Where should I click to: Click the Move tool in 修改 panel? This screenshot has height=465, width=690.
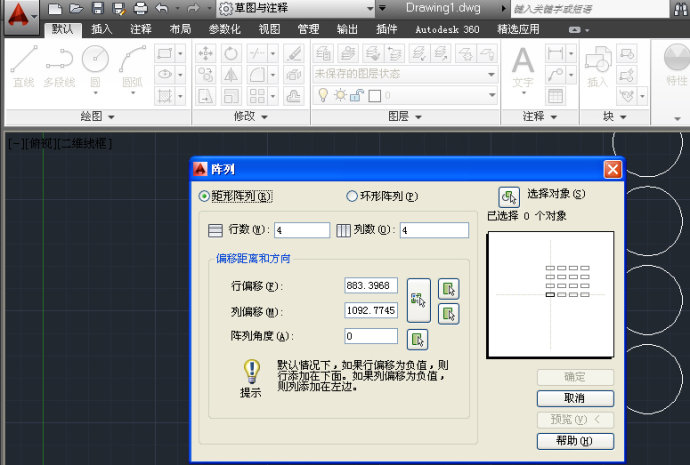(206, 53)
